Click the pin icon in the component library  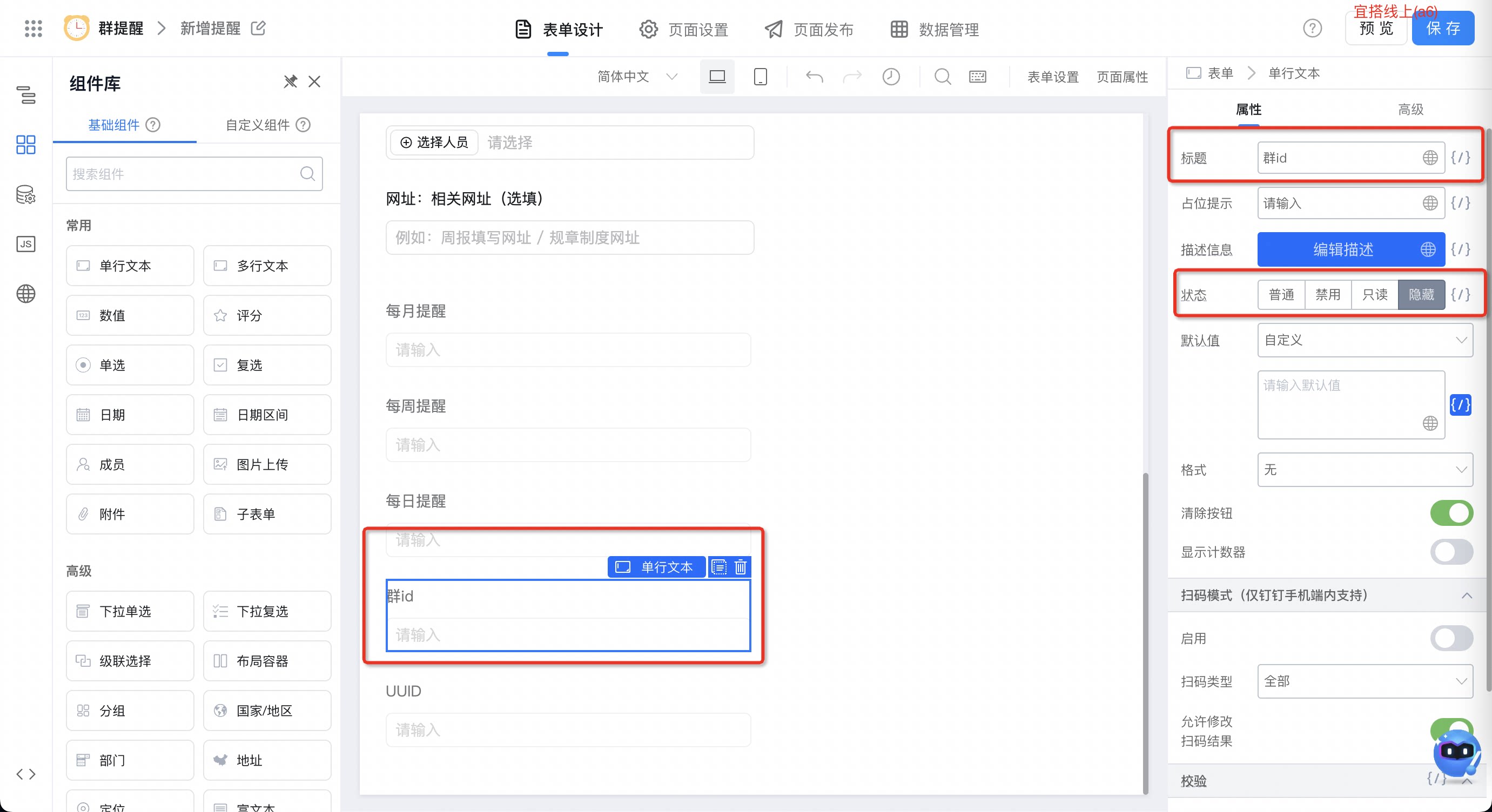[x=290, y=82]
